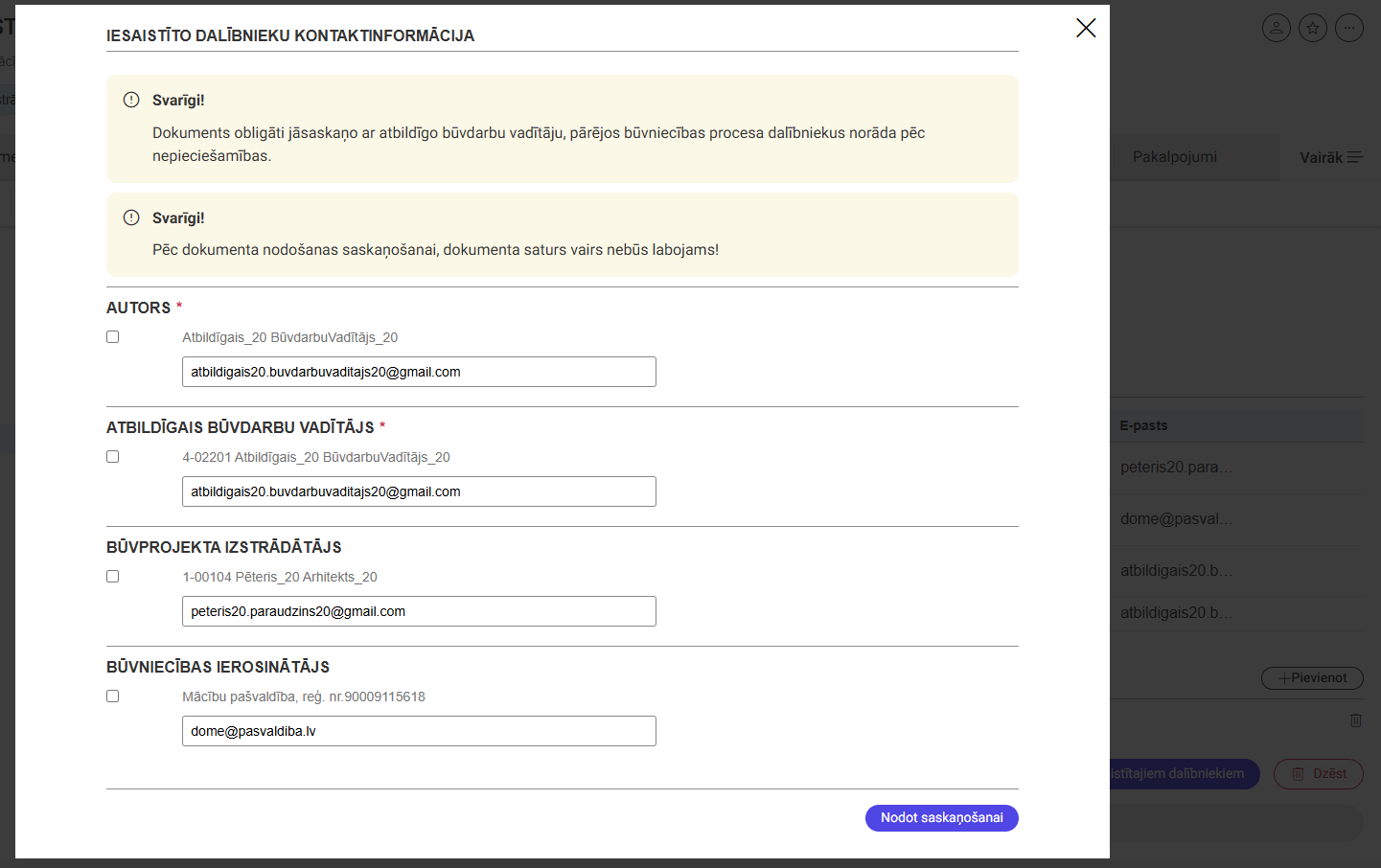Viewport: 1381px width, 868px height.
Task: Click the partly hidden dalībniekiem button
Action: pyautogui.click(x=1185, y=774)
